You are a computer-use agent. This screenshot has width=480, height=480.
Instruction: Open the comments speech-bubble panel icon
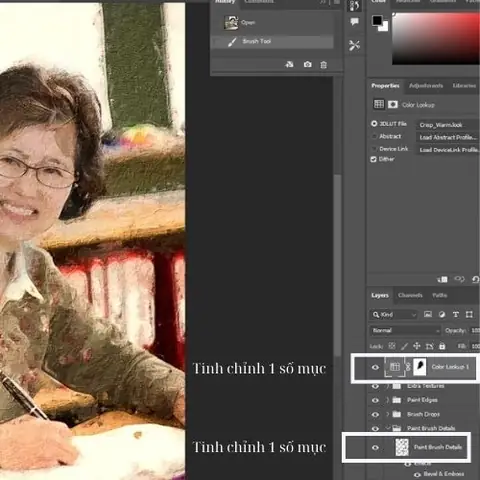click(x=354, y=22)
